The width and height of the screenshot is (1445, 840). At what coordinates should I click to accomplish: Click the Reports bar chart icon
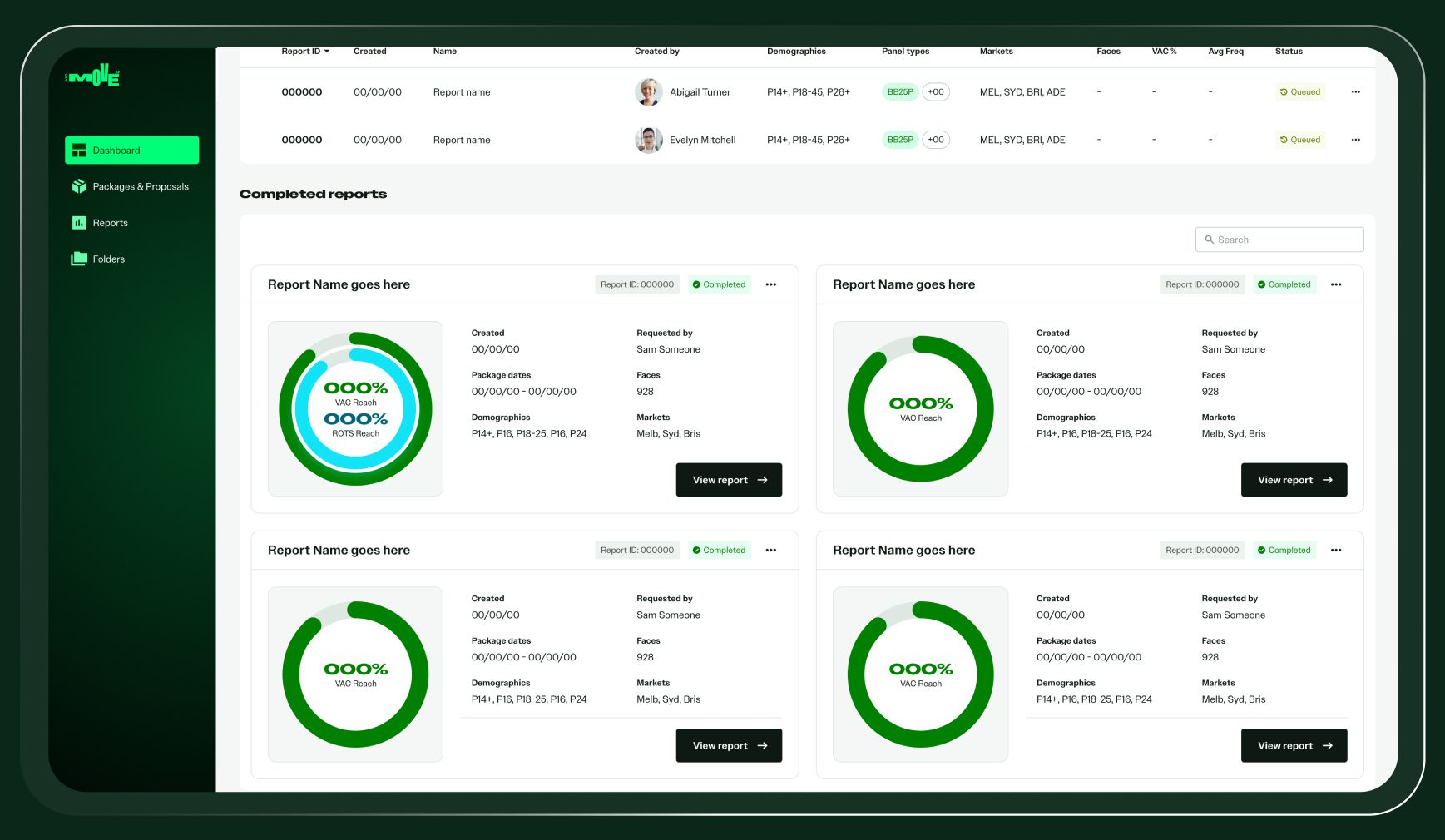point(79,223)
